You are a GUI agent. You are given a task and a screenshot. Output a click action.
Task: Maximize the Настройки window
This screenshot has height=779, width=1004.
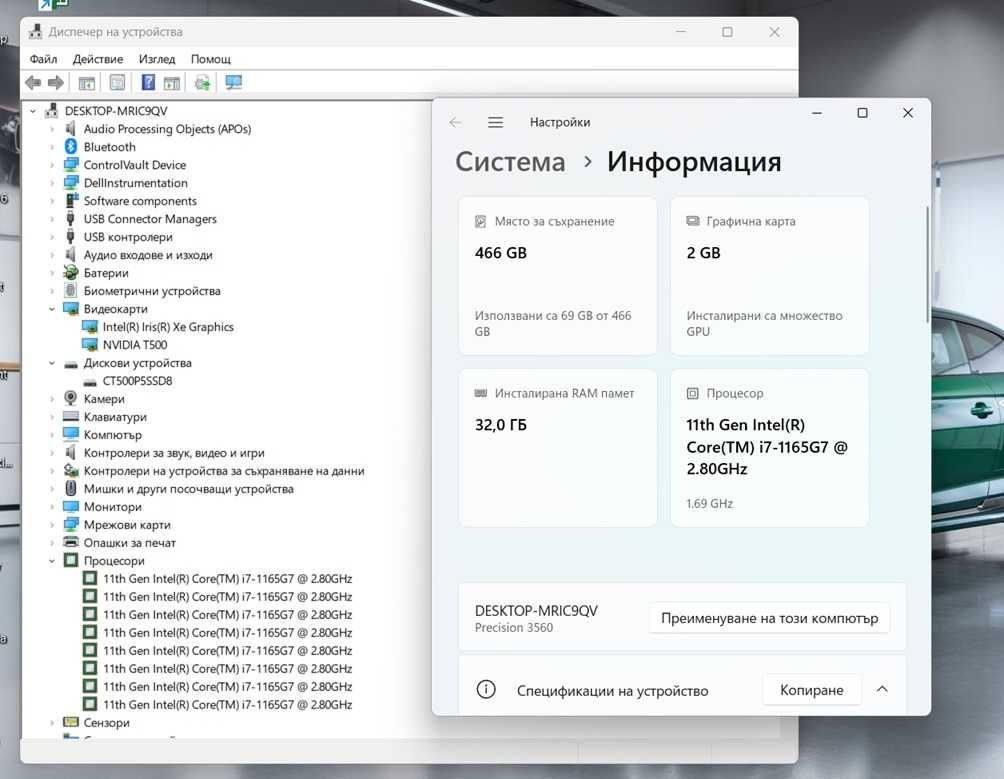862,113
